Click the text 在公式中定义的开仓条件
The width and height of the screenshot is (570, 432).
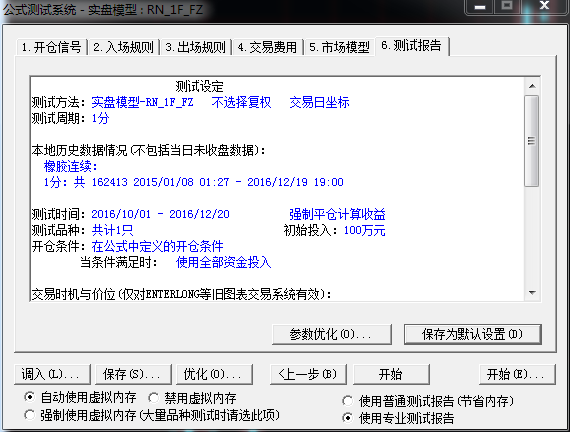pos(157,246)
